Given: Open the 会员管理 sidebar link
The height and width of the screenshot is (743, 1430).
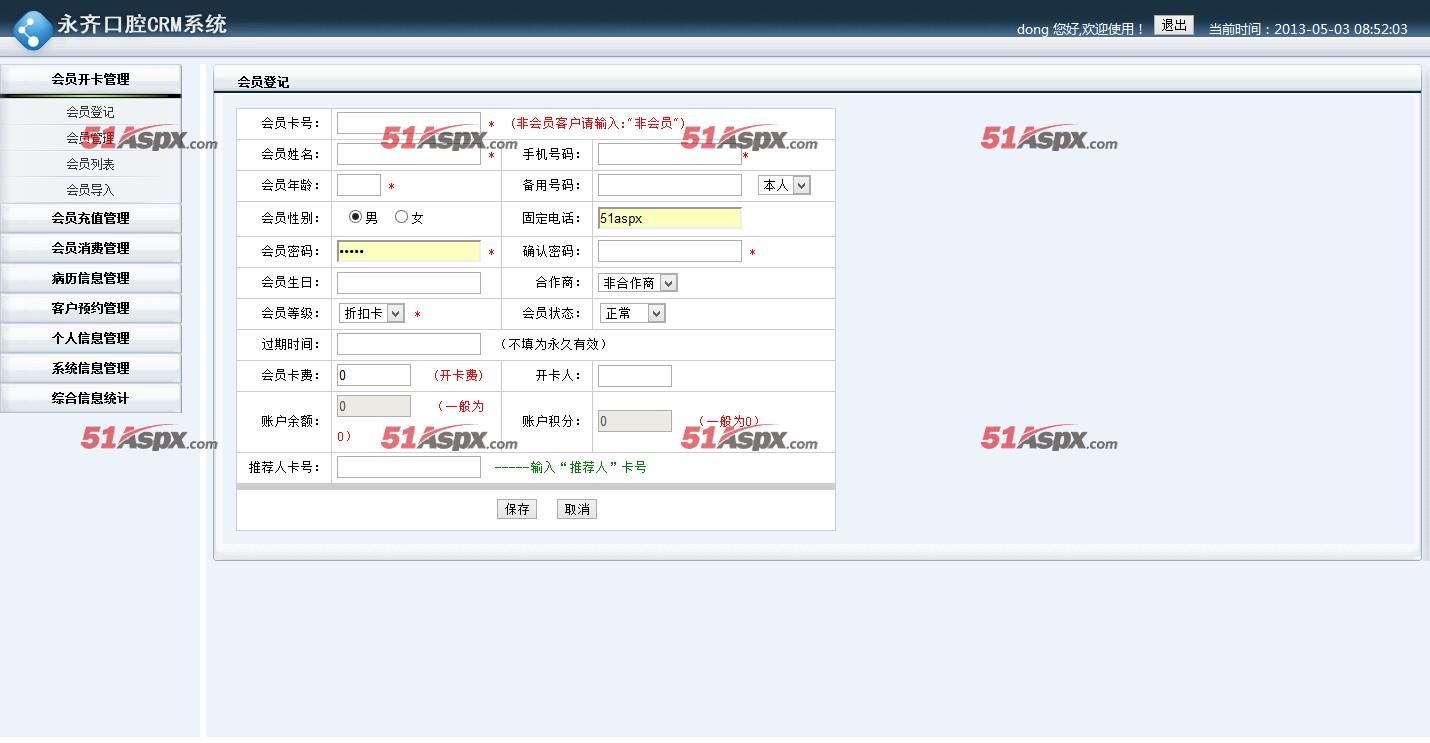Looking at the screenshot, I should pyautogui.click(x=91, y=138).
